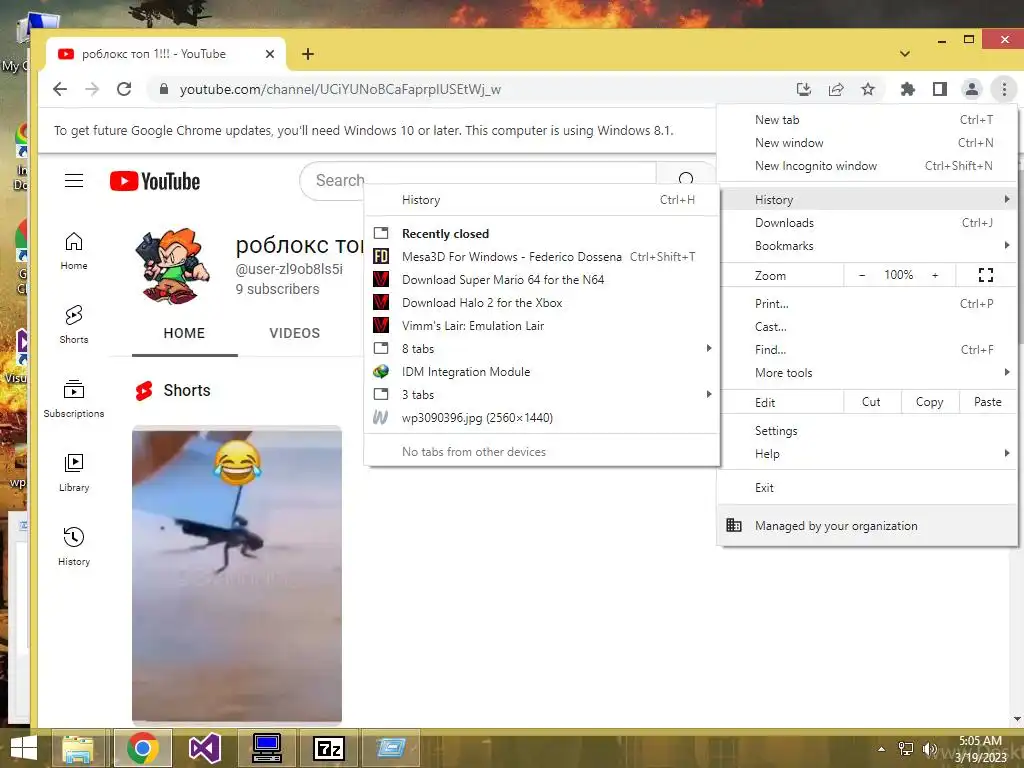The height and width of the screenshot is (768, 1024).
Task: Click the browser forward arrow
Action: (92, 89)
